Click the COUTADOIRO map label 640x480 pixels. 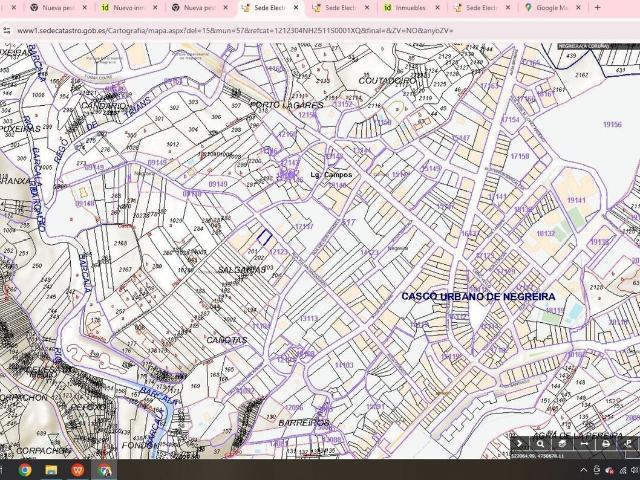tap(387, 81)
